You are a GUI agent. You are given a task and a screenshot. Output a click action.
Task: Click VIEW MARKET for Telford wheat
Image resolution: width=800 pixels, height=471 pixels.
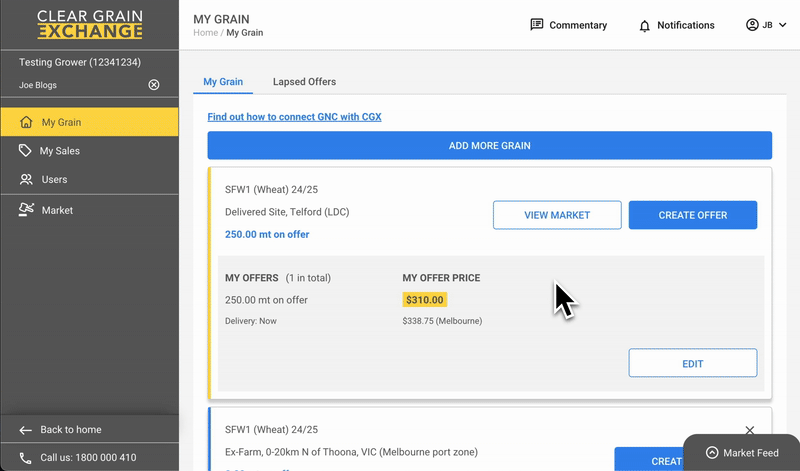pos(557,215)
